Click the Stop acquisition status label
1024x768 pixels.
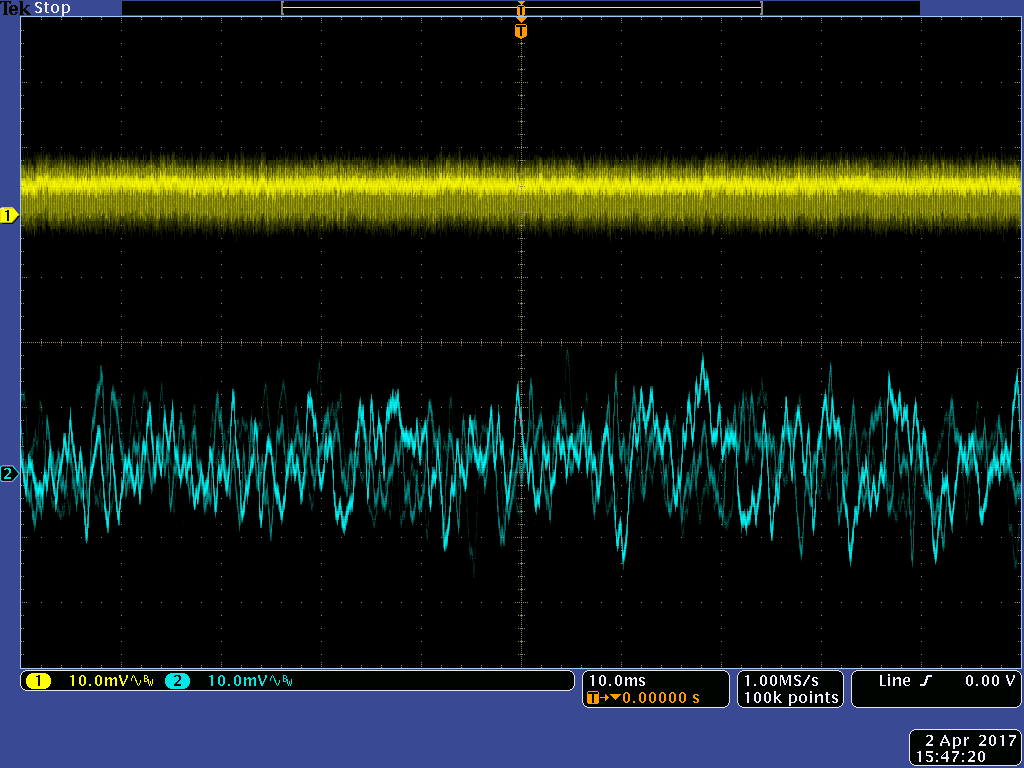52,8
